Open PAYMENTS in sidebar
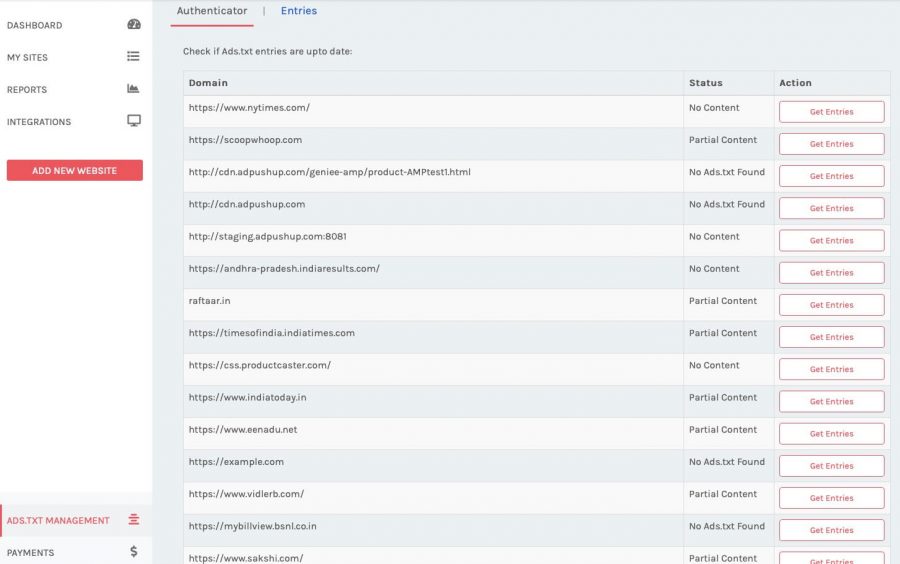The image size is (900, 564). 30,553
